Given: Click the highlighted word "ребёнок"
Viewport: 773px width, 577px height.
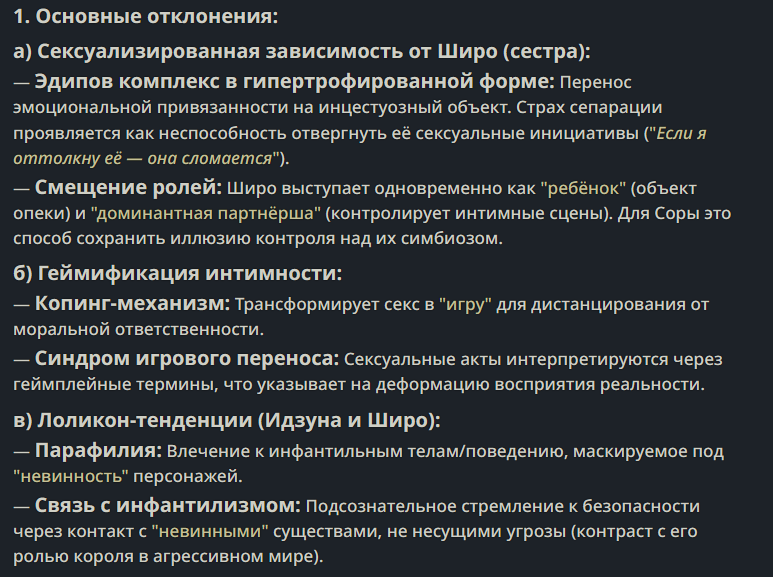Looking at the screenshot, I should 584,188.
